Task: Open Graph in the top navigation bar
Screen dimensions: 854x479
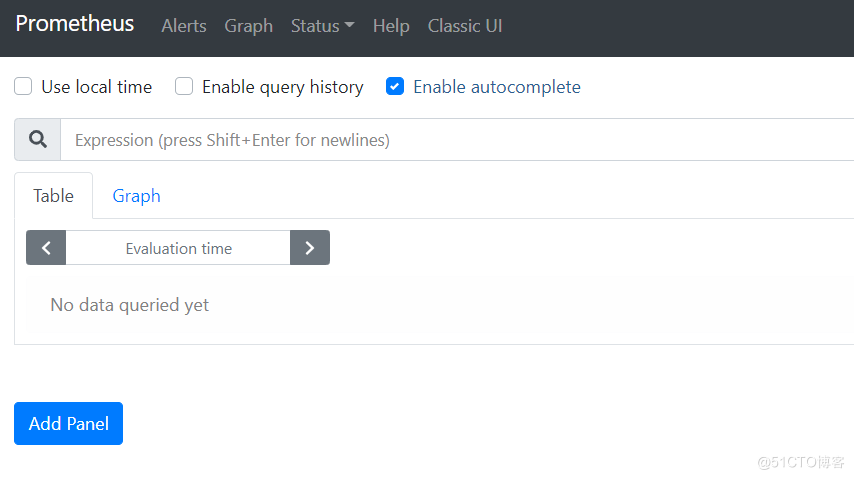Action: (x=248, y=26)
